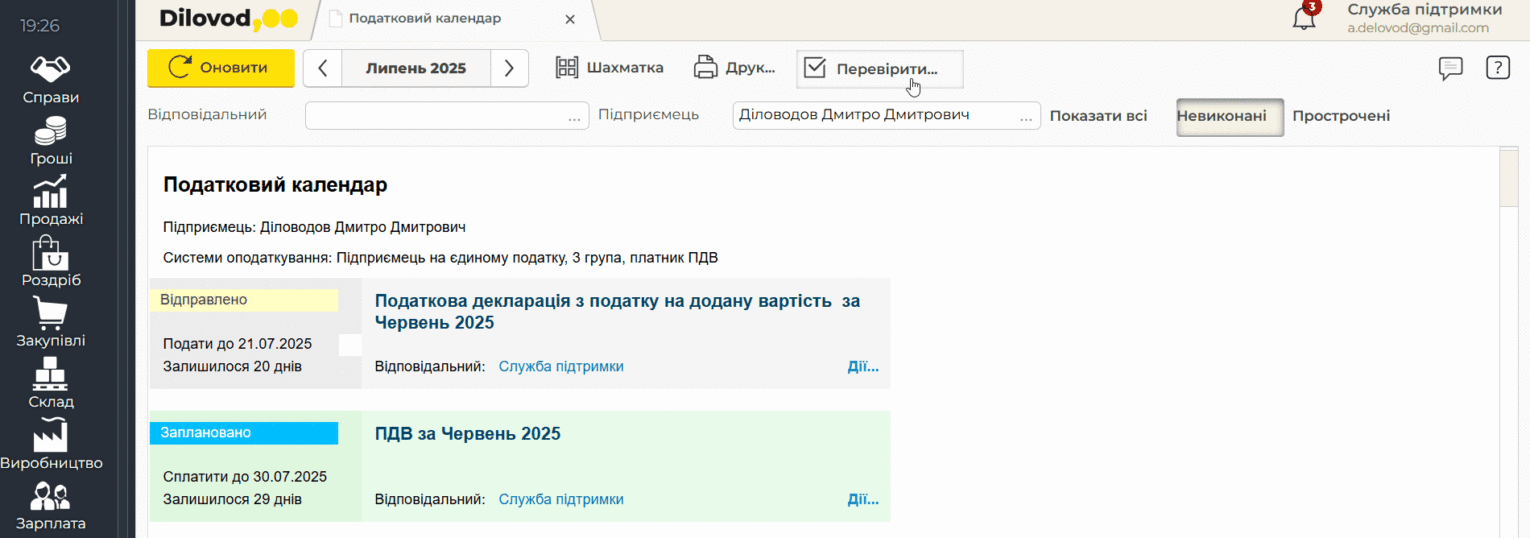Viewport: 1530px width, 538px height.
Task: Close the Податковий календар tab
Action: coord(570,19)
